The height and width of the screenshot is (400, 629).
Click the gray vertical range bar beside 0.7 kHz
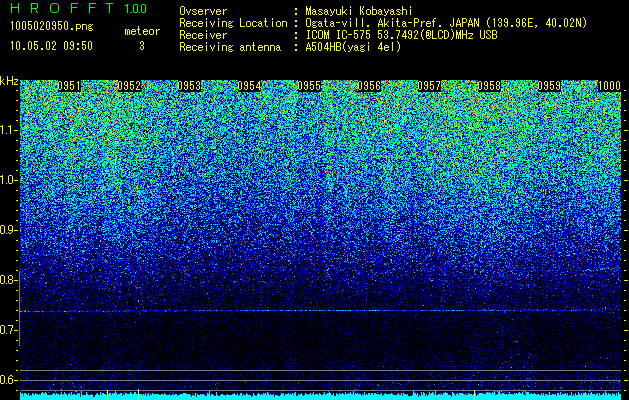[19, 308]
